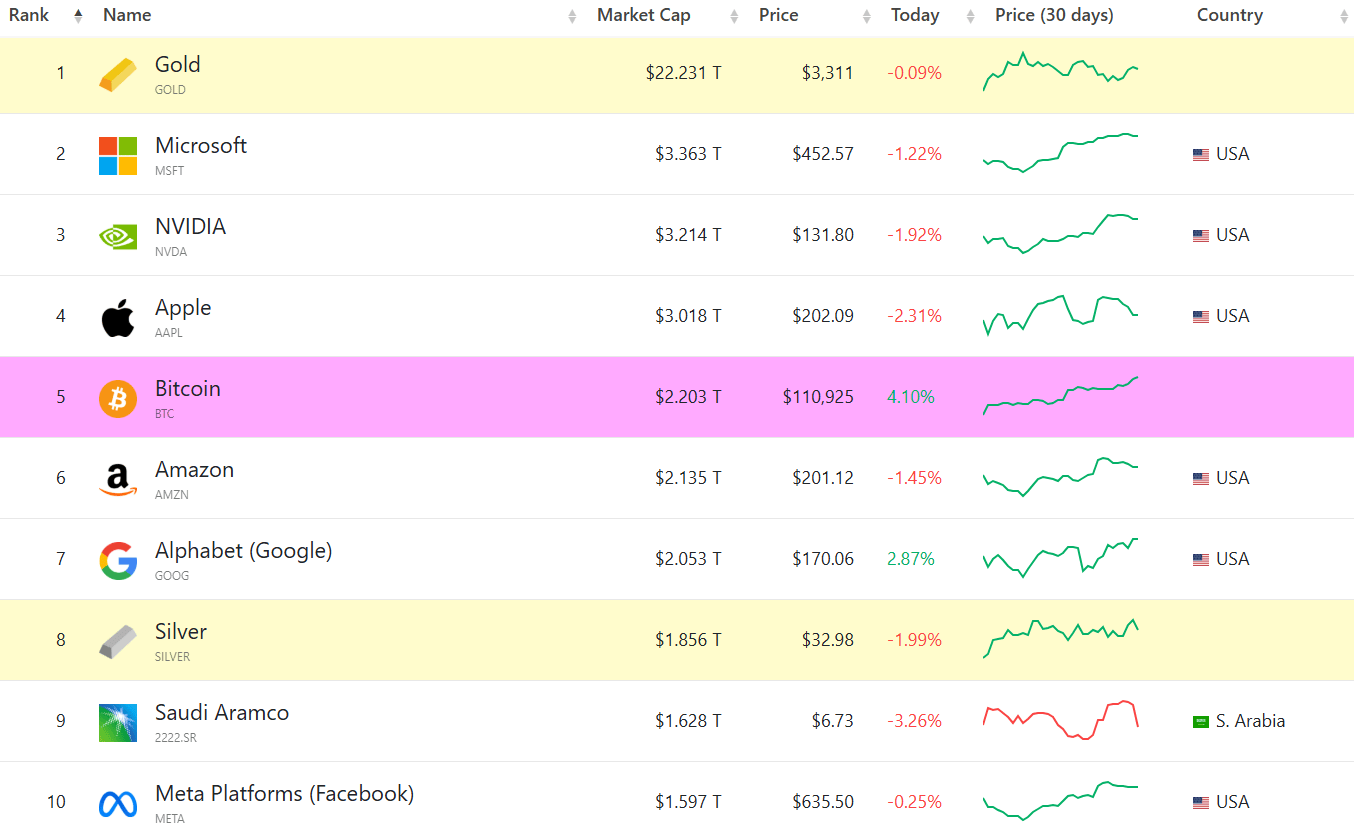
Task: Click the Saudi Arabia flag icon
Action: 1201,722
